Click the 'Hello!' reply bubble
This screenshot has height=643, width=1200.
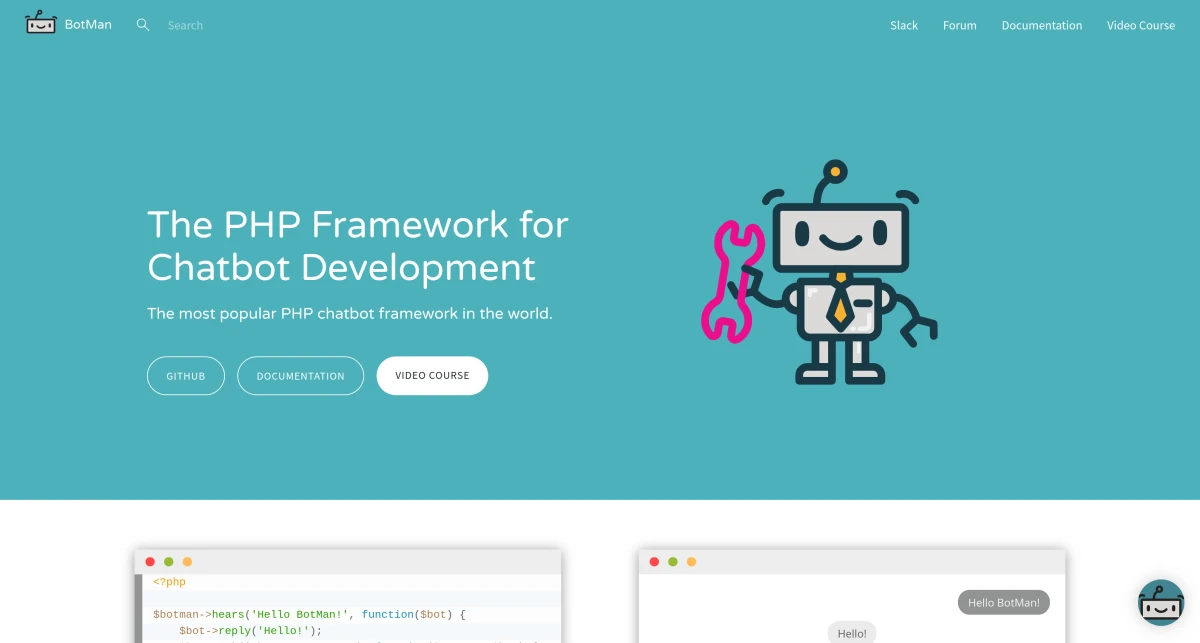tap(852, 632)
